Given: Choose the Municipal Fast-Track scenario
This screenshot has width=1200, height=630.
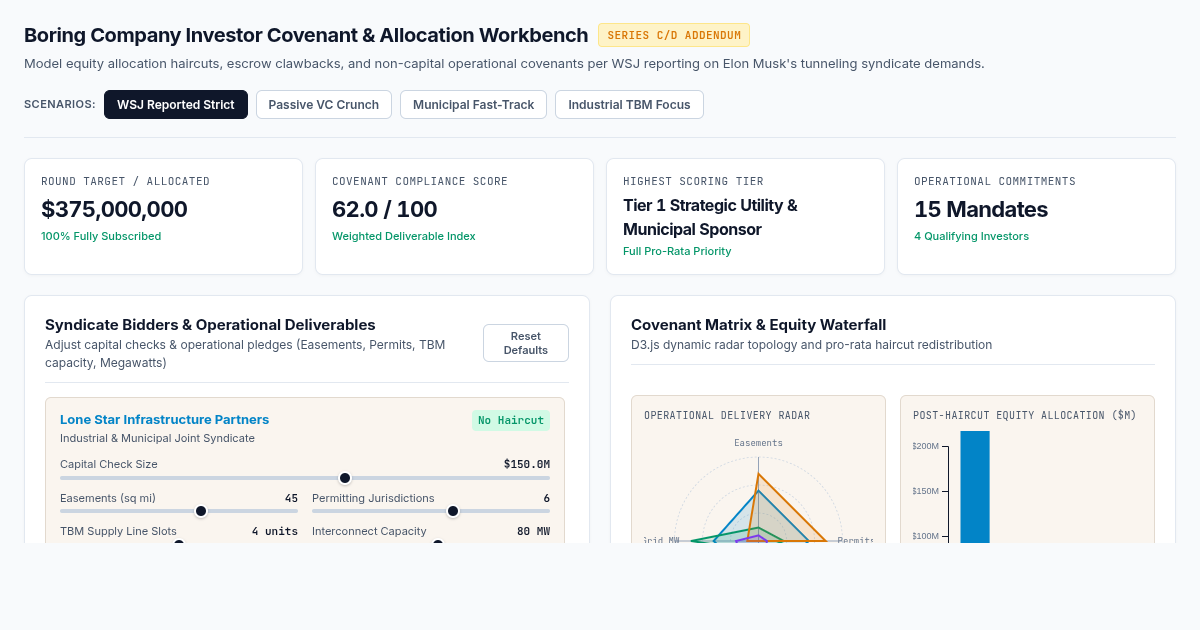Looking at the screenshot, I should pyautogui.click(x=474, y=105).
